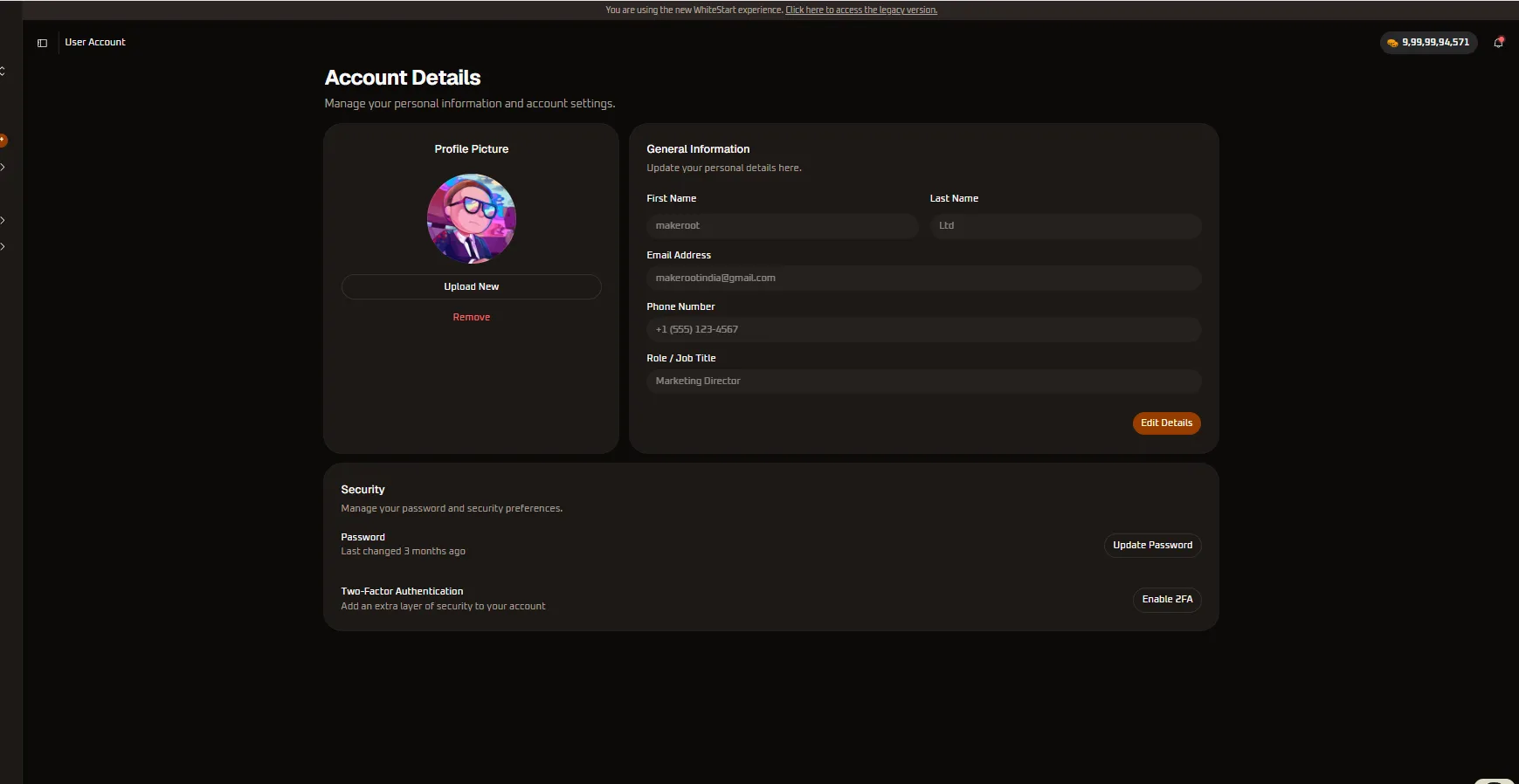This screenshot has width=1519, height=784.
Task: Click the Profile Picture card title
Action: point(472,149)
